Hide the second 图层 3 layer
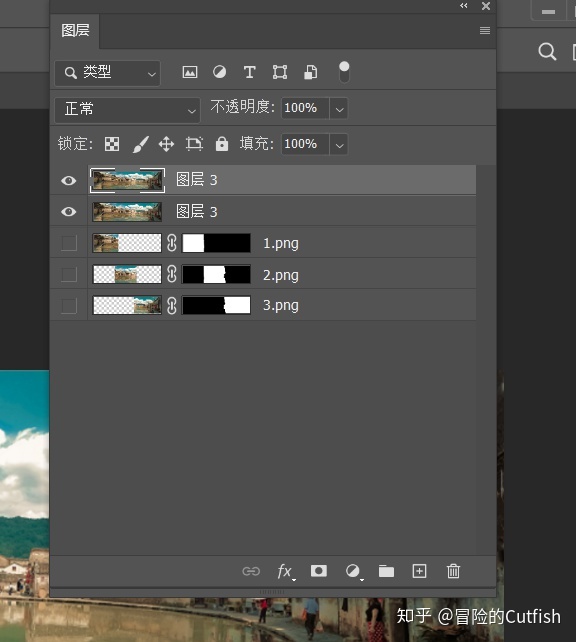 tap(68, 212)
